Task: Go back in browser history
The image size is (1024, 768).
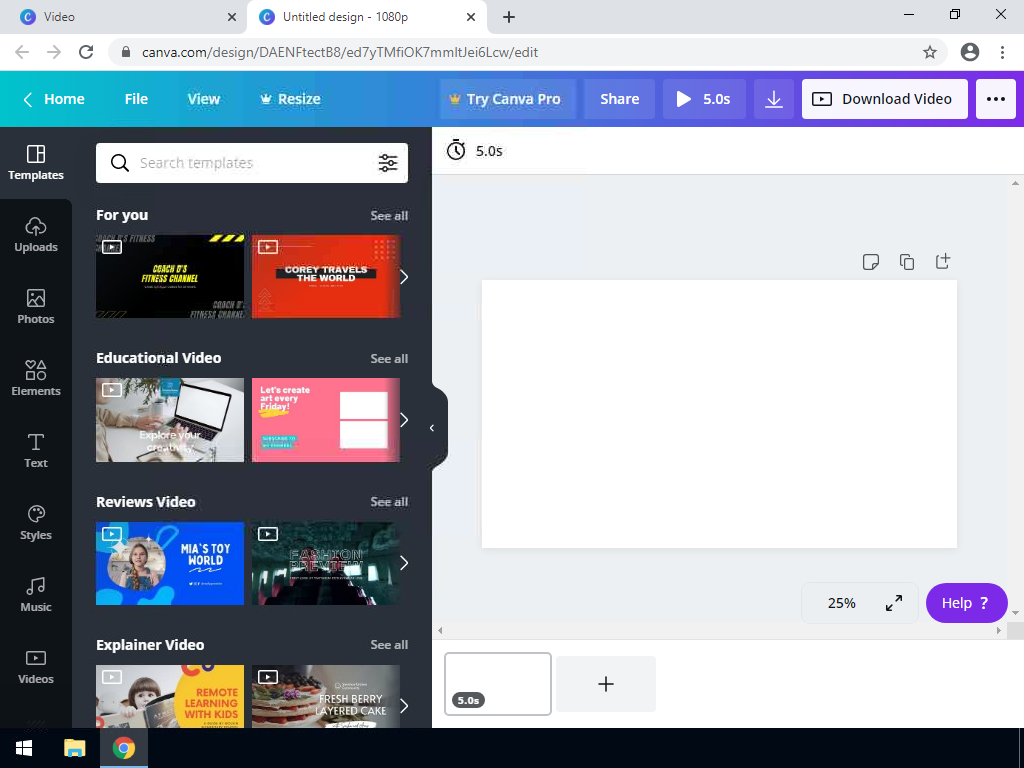Action: 22,52
